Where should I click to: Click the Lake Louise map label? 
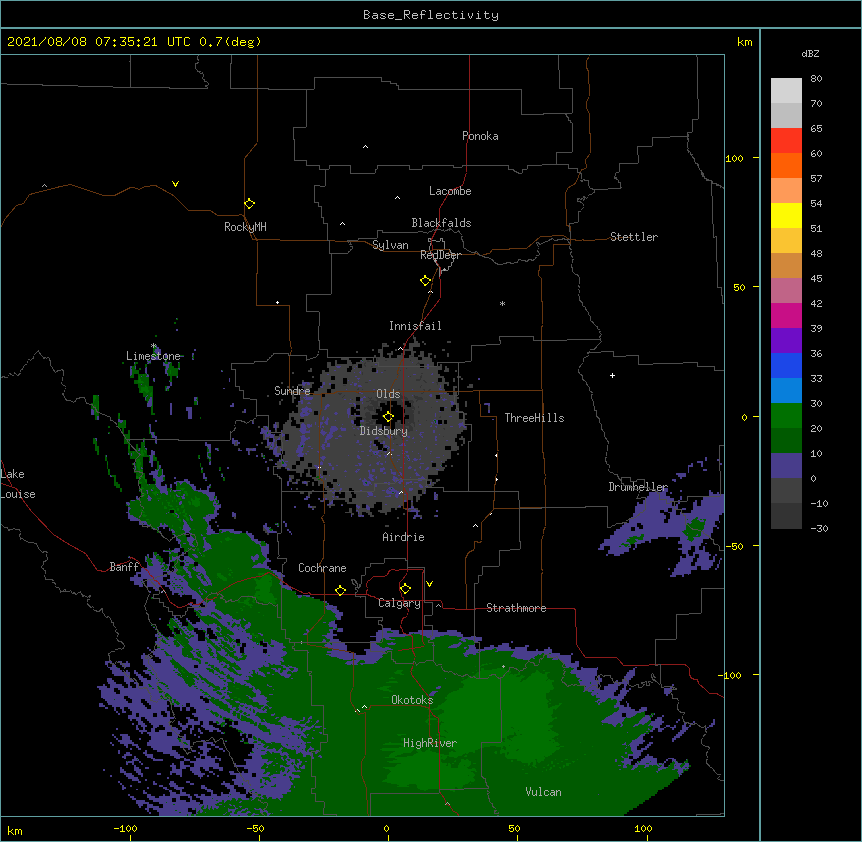point(18,484)
